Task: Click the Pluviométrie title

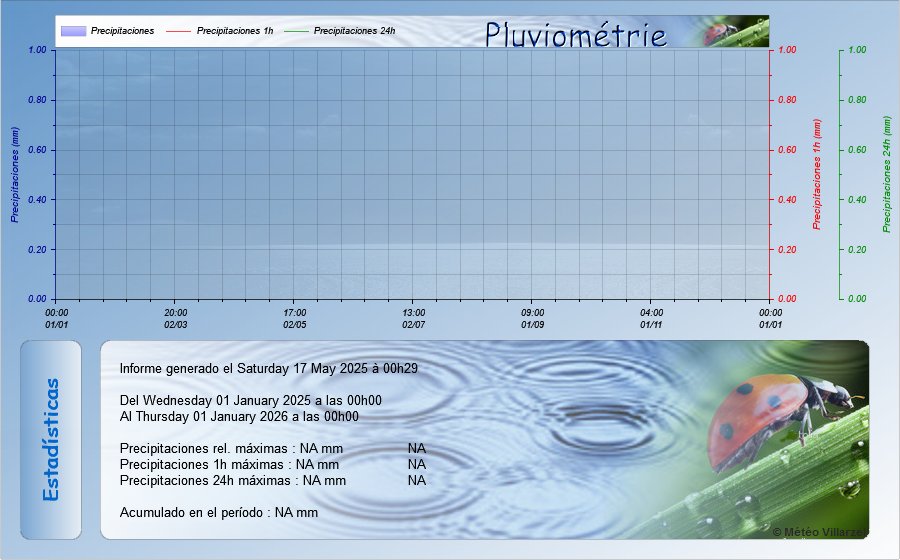Action: click(x=575, y=34)
